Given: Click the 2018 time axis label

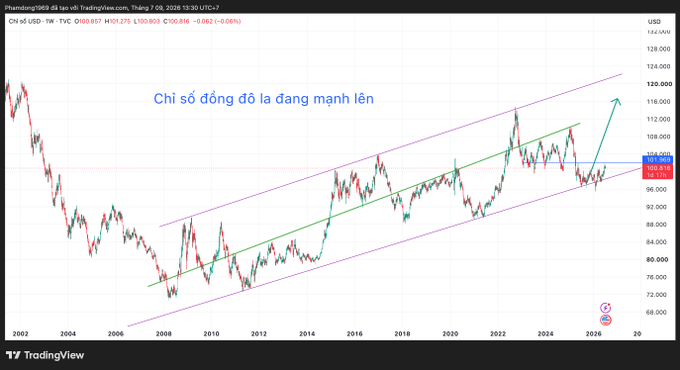Looking at the screenshot, I should [x=402, y=334].
